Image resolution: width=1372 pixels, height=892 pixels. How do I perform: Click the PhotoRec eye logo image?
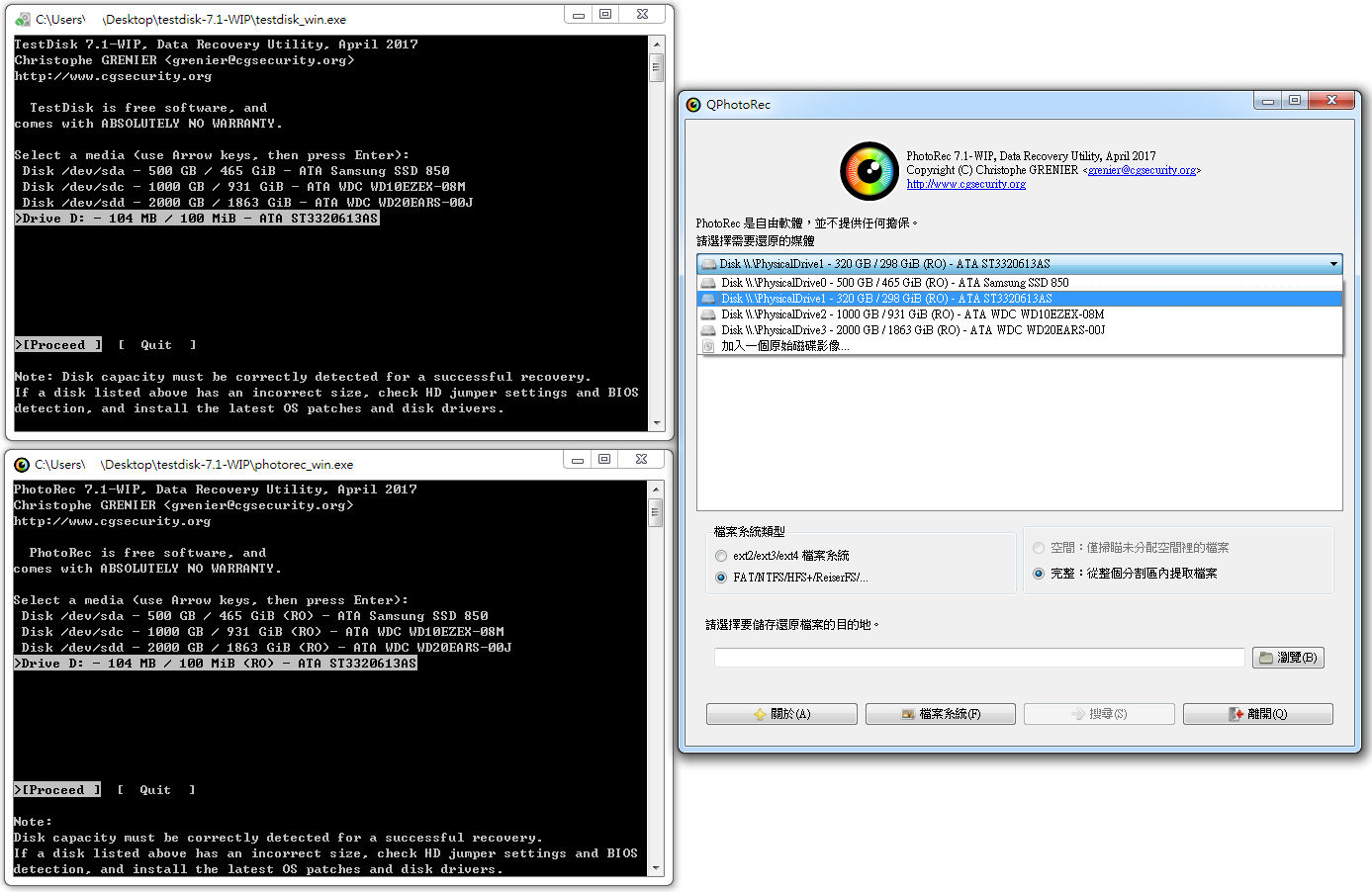[x=869, y=171]
